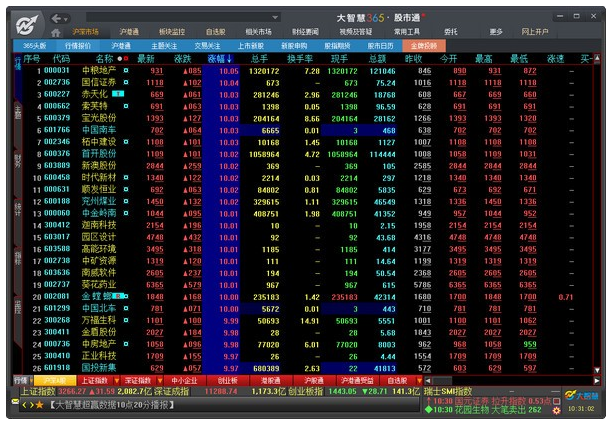Switch to the 交易关注 tab
This screenshot has width=608, height=423.
[x=207, y=46]
